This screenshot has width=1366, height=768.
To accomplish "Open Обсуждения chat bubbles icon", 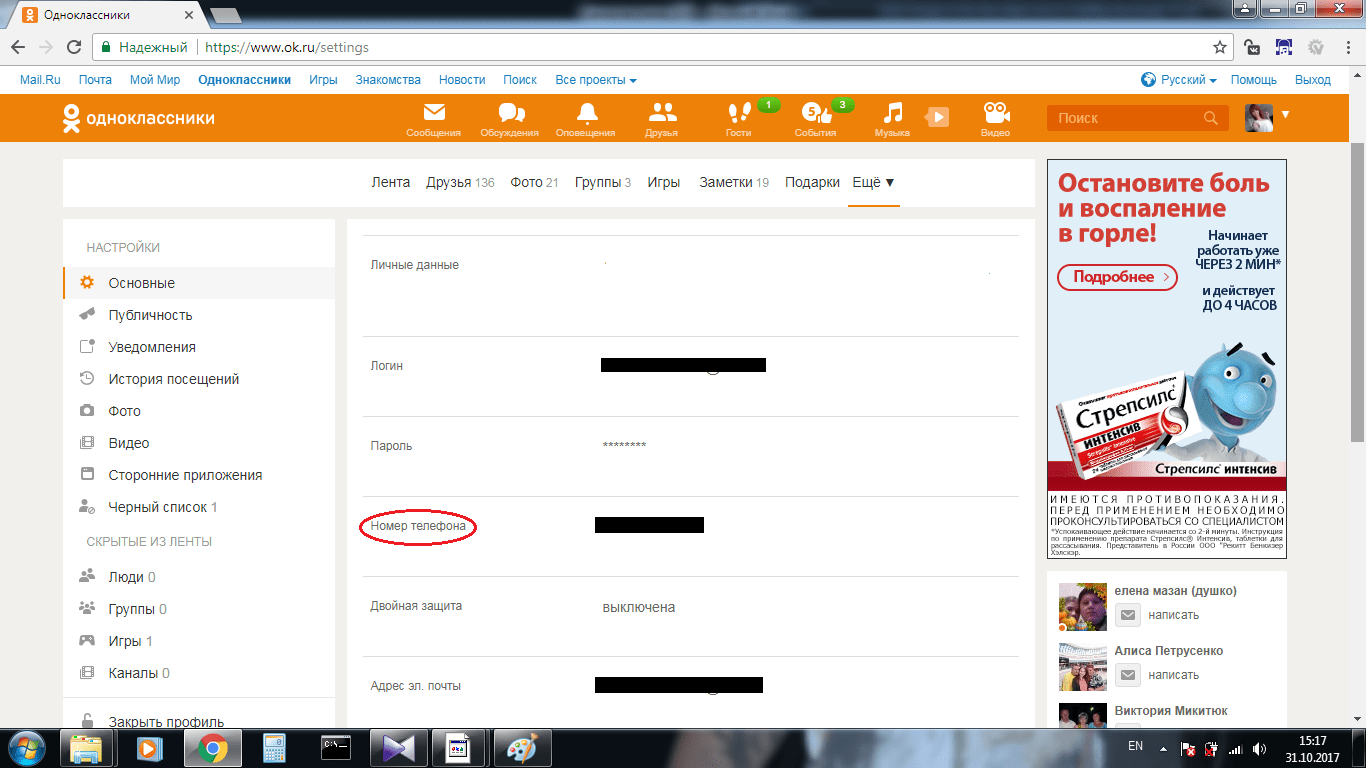I will [x=509, y=118].
